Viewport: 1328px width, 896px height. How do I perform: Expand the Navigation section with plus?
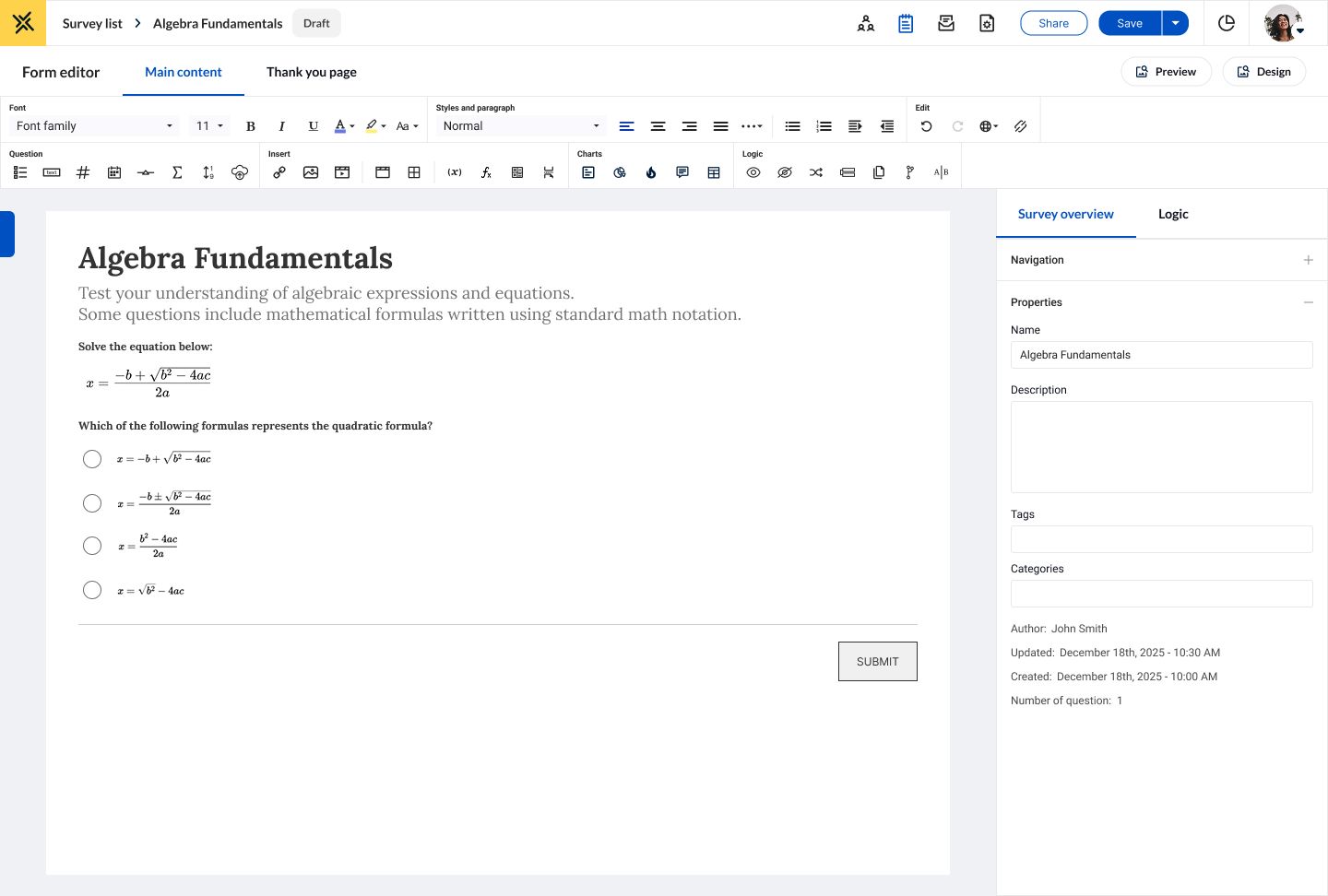coord(1308,260)
